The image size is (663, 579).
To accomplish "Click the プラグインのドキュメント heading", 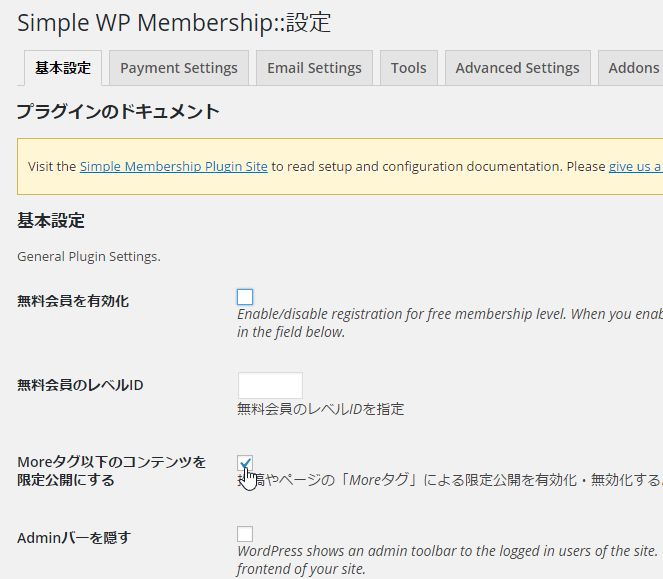I will (118, 112).
